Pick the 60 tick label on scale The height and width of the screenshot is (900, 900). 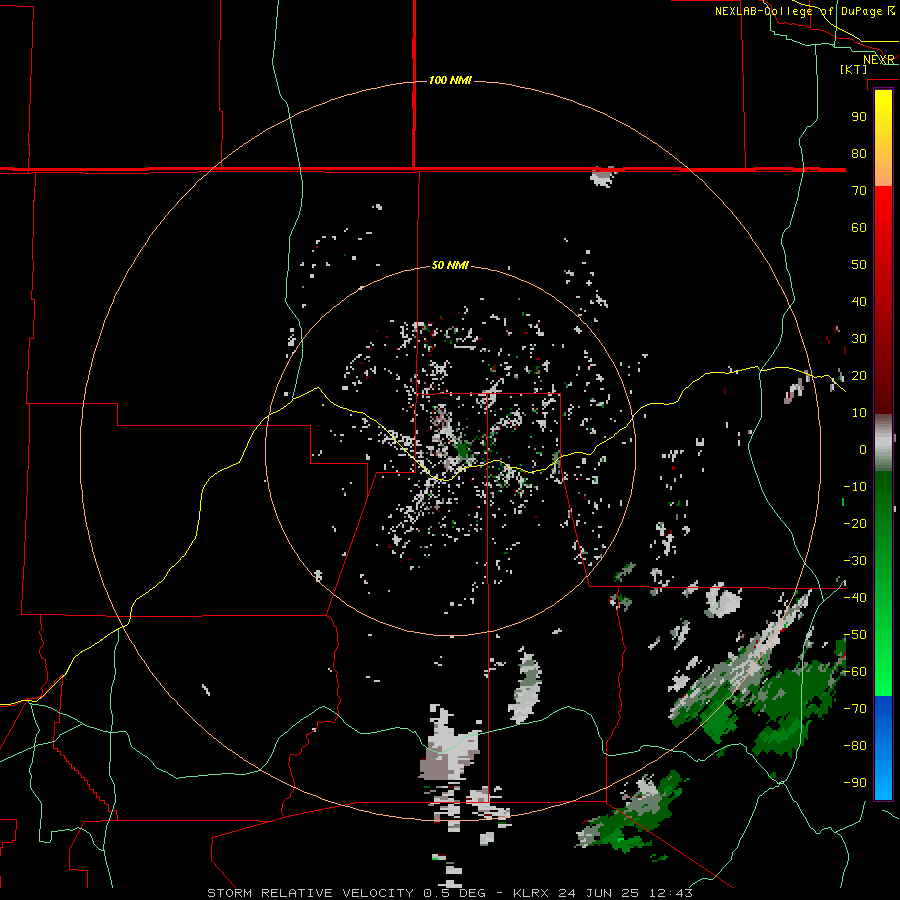(859, 228)
